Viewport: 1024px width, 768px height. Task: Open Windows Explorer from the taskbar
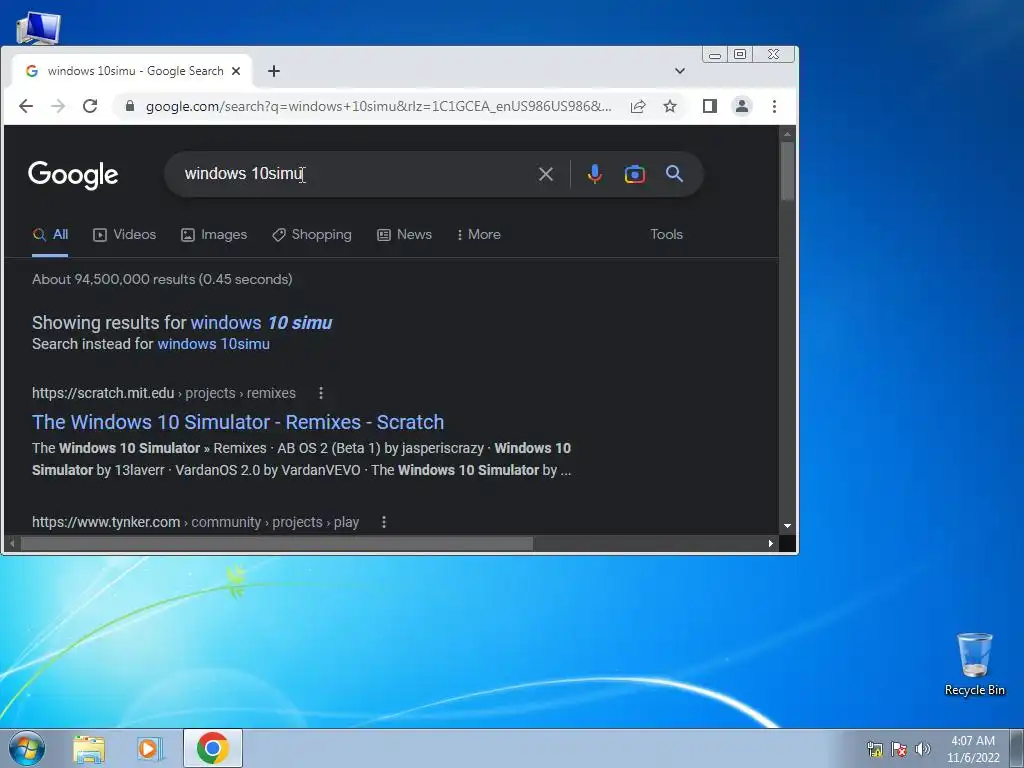click(89, 749)
